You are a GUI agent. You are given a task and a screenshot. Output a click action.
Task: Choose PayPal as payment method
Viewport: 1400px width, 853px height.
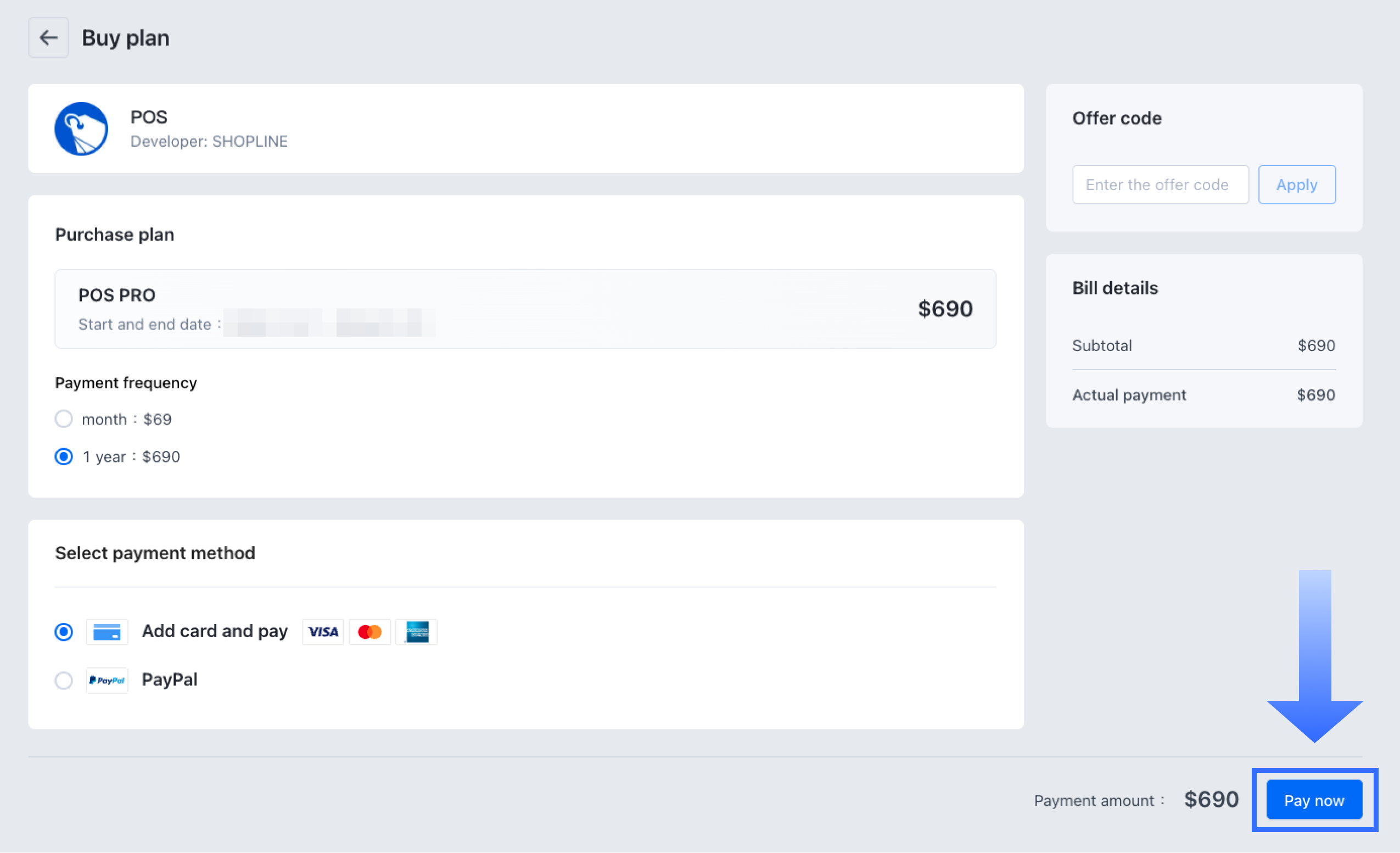click(x=64, y=680)
